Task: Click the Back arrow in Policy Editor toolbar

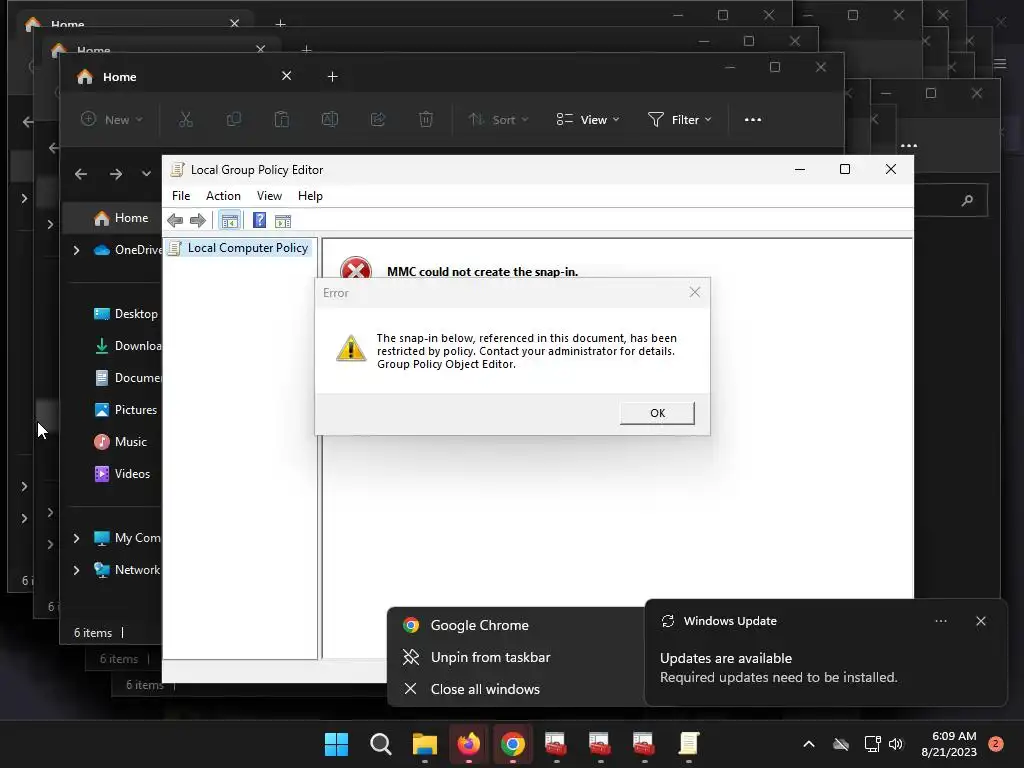Action: pyautogui.click(x=175, y=221)
